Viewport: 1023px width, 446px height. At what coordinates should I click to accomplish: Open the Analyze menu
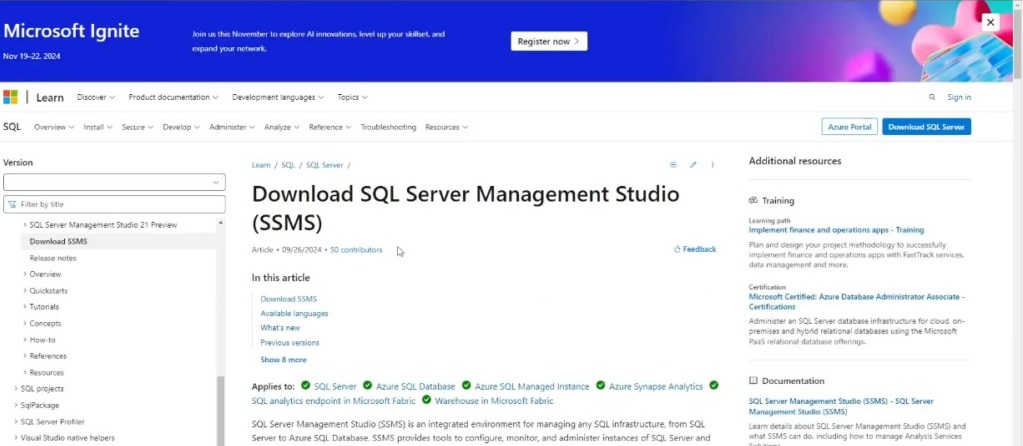282,127
